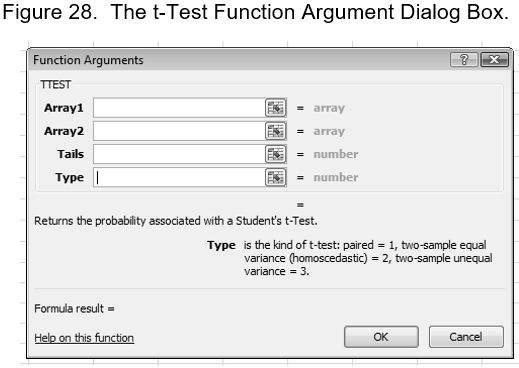Click the Type range selector icon
This screenshot has width=519, height=368.
[x=276, y=177]
